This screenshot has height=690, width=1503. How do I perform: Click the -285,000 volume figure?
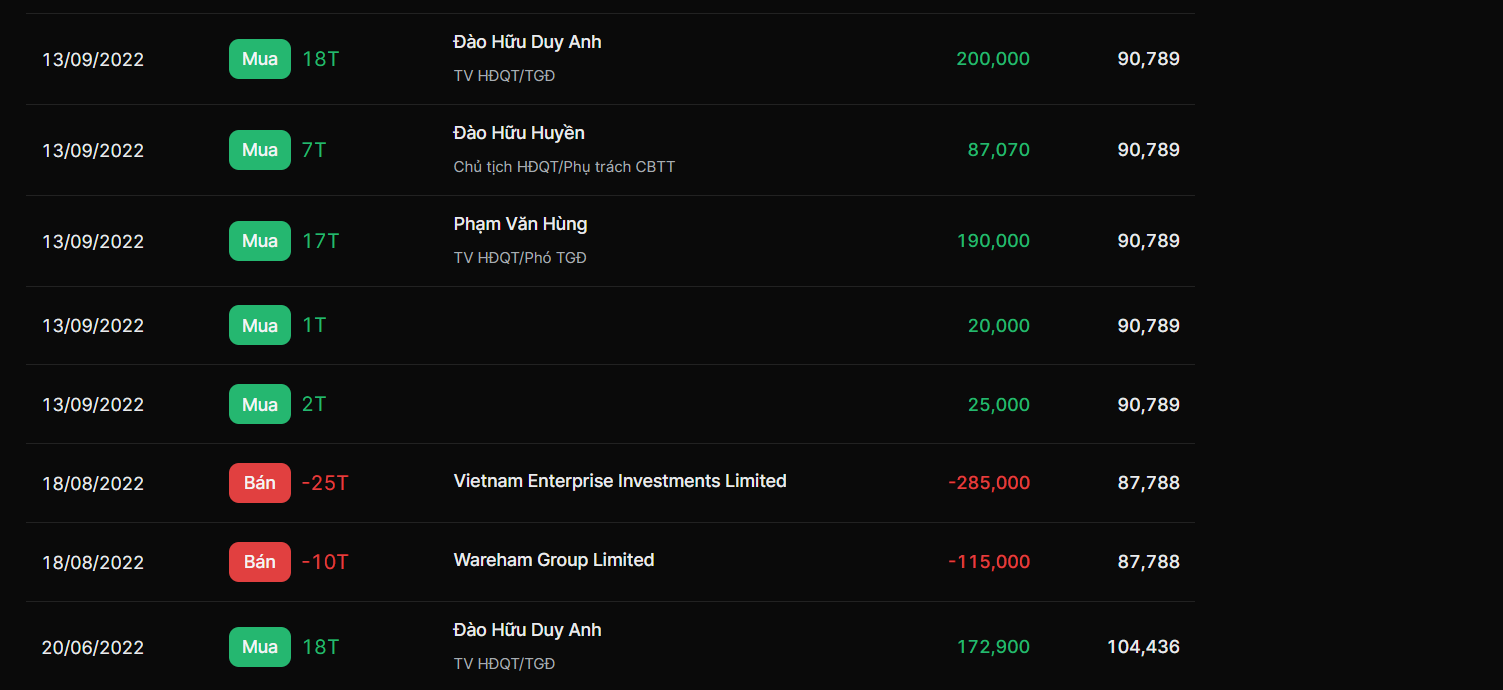(989, 483)
